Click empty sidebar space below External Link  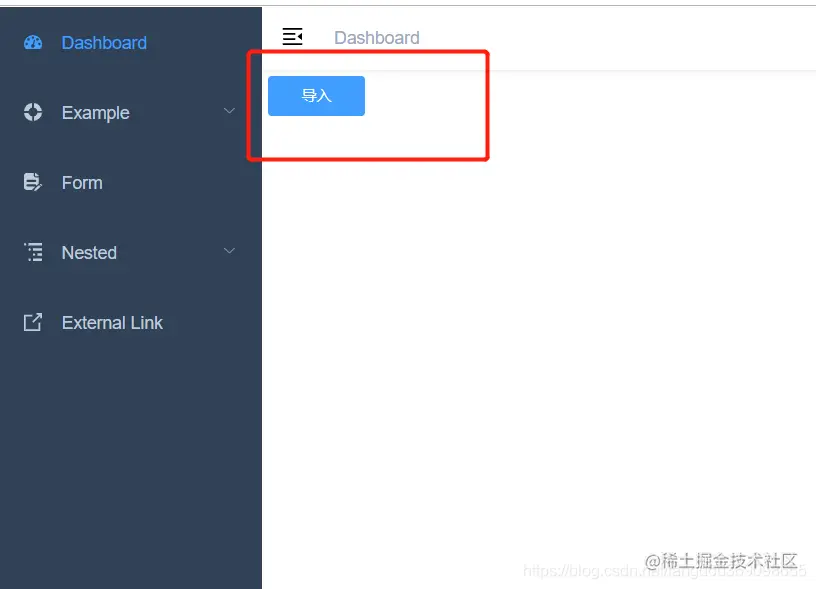(x=131, y=458)
